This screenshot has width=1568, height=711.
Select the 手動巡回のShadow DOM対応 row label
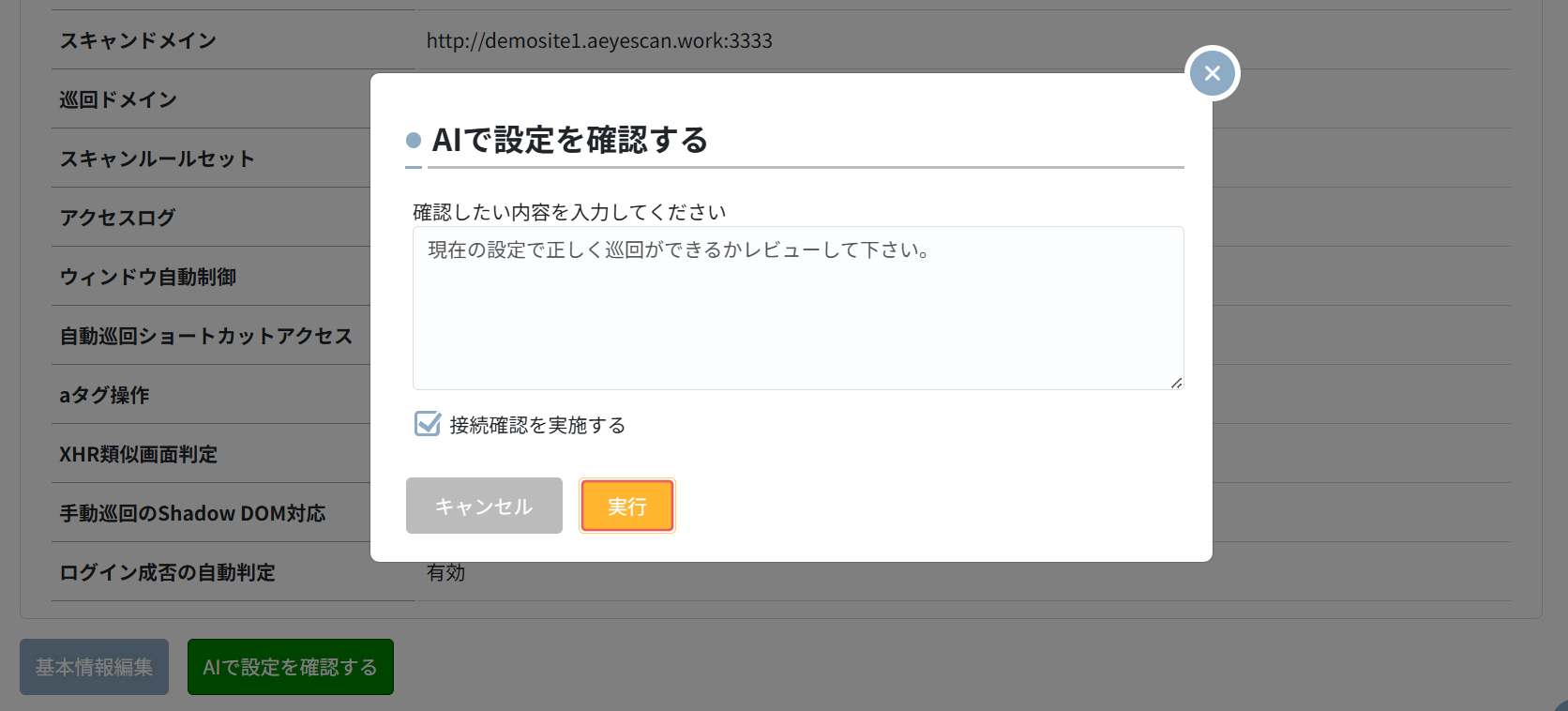pos(192,513)
